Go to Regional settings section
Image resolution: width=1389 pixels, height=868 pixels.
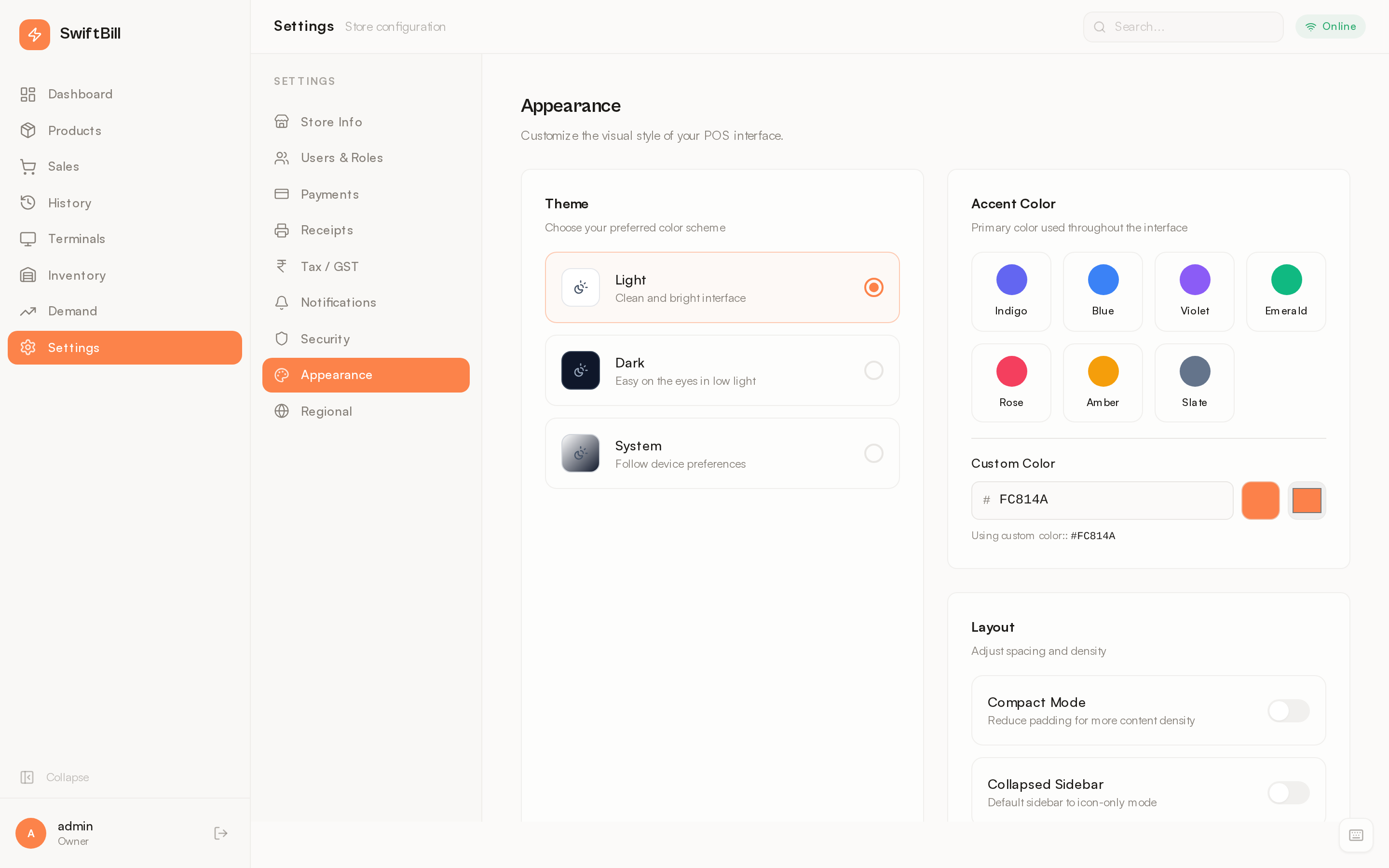366,411
